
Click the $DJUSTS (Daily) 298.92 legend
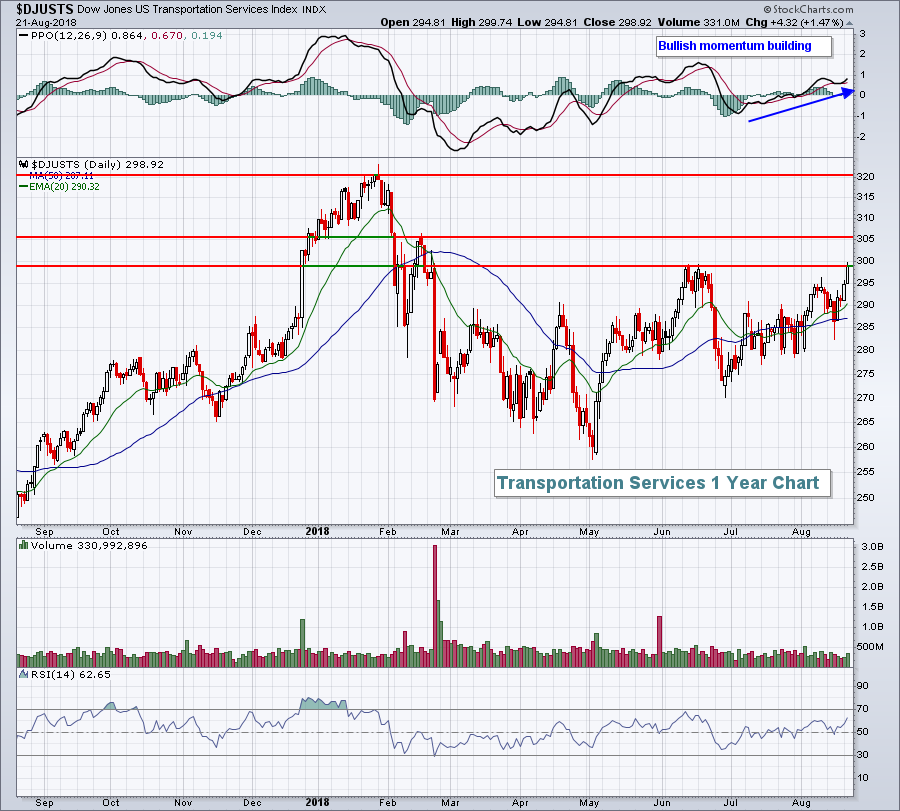click(x=98, y=164)
